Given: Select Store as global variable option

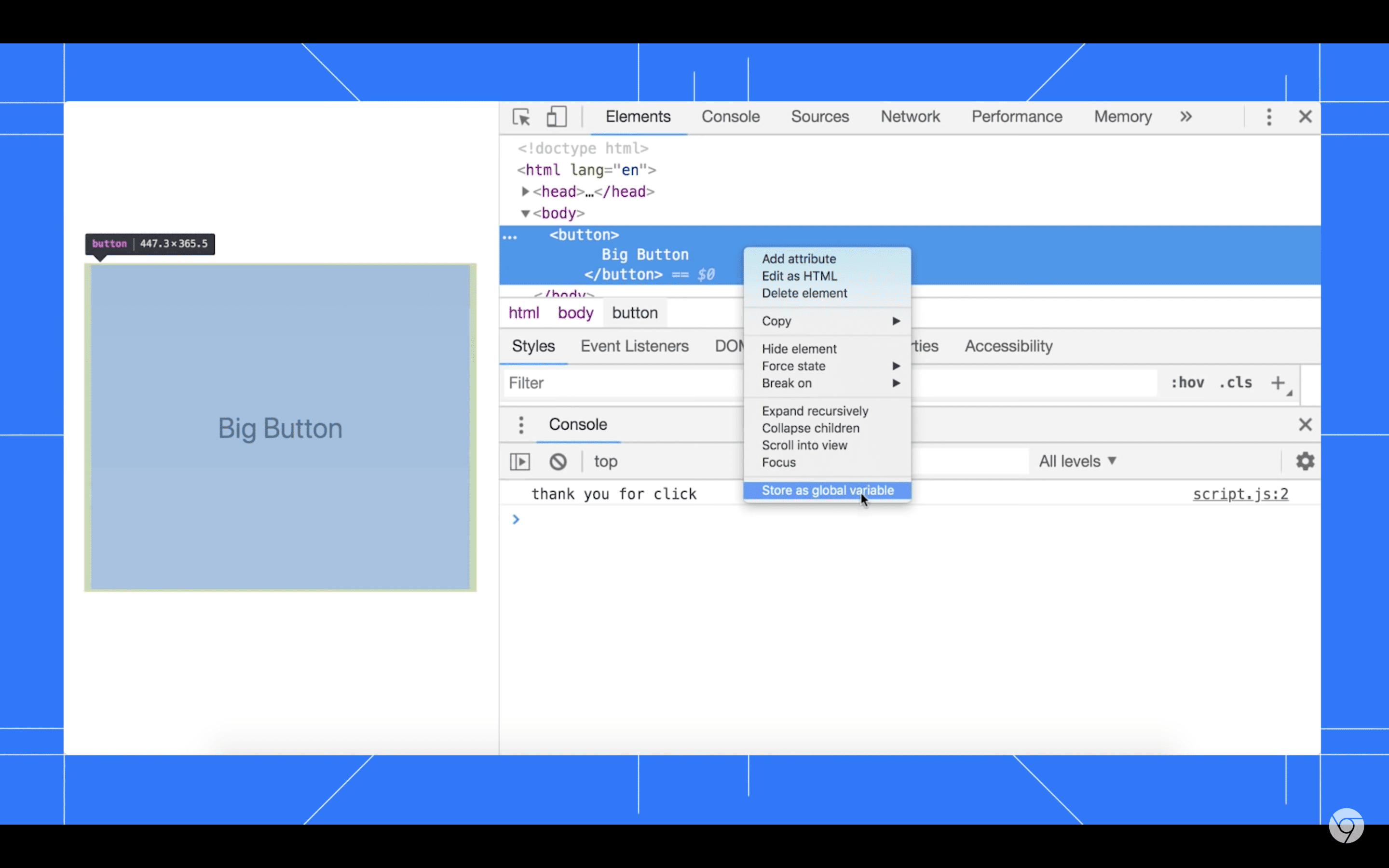Looking at the screenshot, I should (828, 490).
